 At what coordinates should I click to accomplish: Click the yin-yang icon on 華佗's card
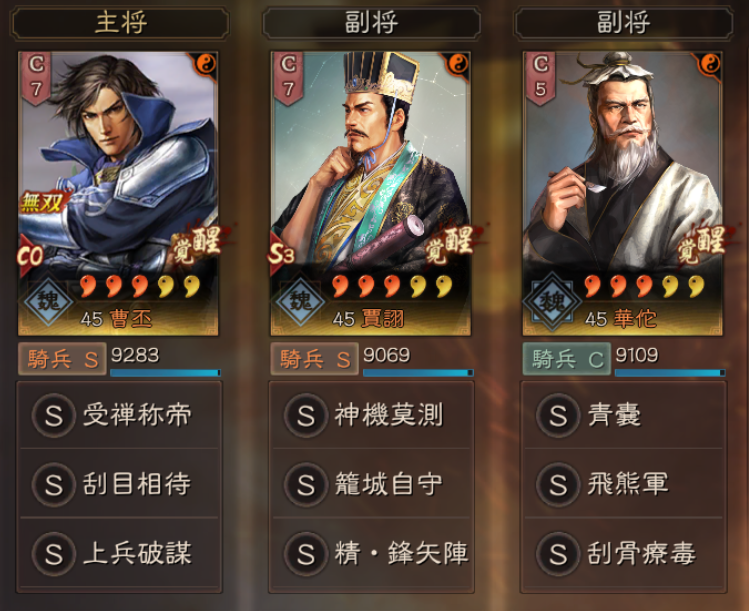710,63
